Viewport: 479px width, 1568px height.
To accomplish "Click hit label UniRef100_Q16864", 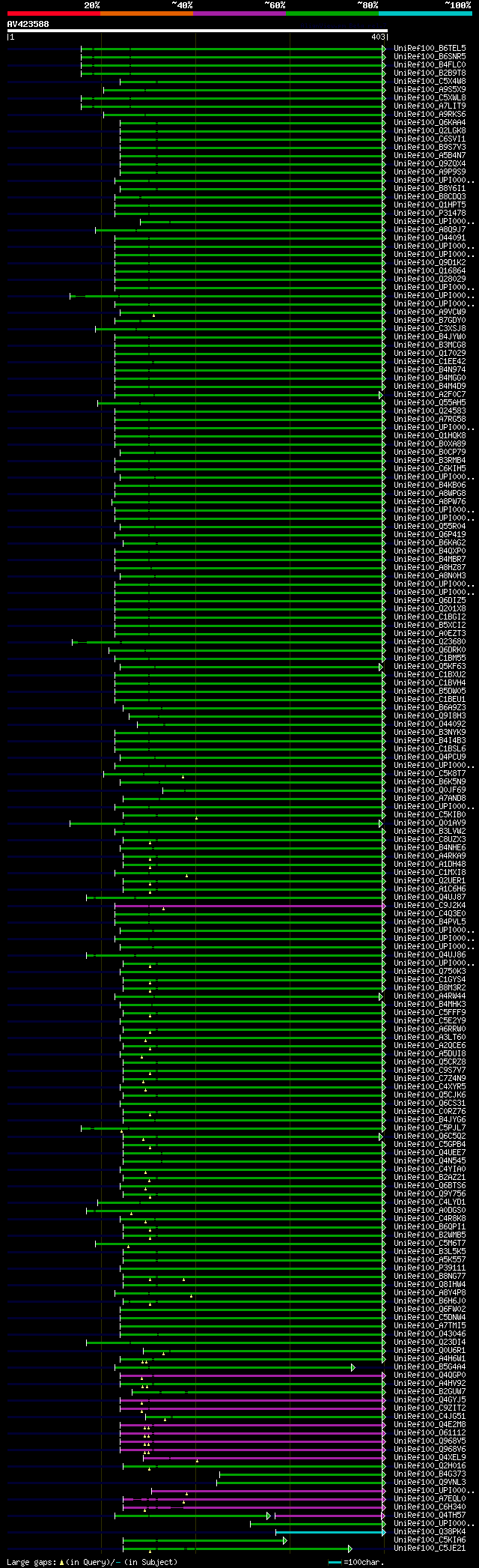I will coord(430,270).
